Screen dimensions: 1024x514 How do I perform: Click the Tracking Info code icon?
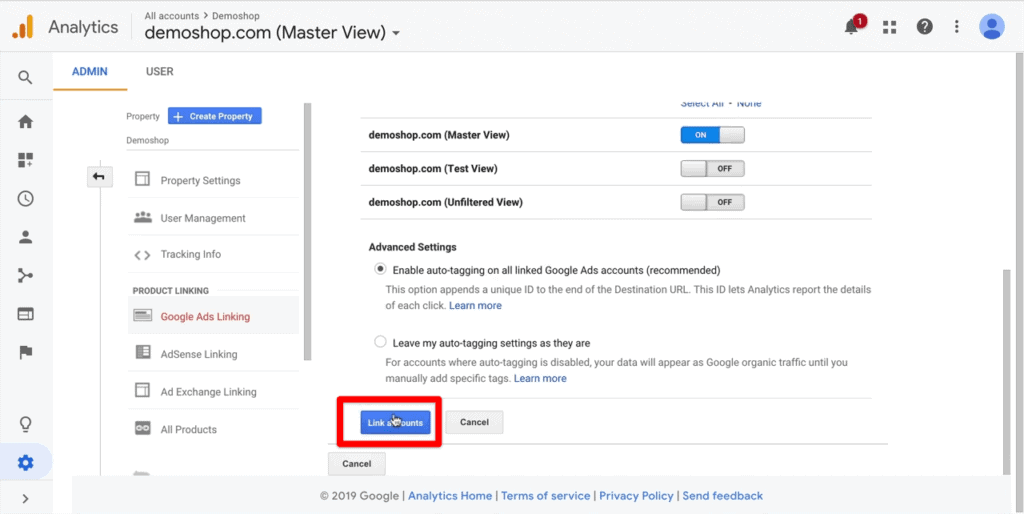click(x=142, y=255)
